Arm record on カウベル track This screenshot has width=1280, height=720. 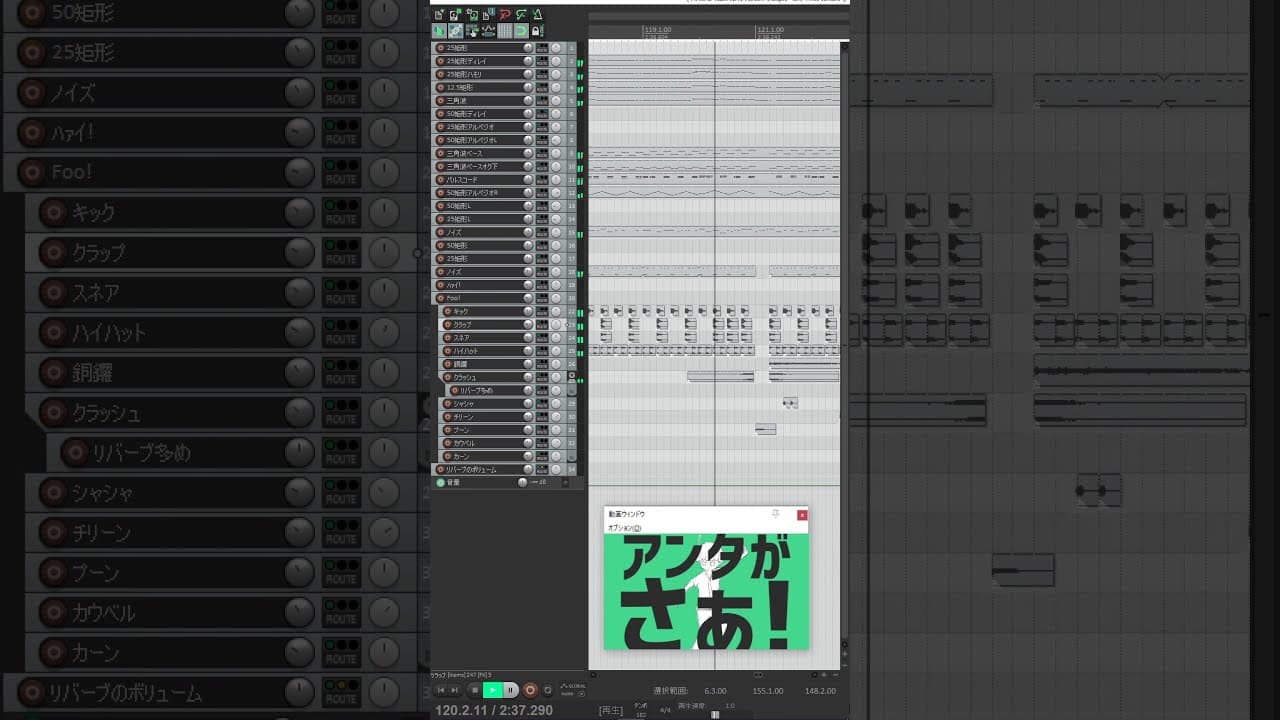click(x=448, y=442)
